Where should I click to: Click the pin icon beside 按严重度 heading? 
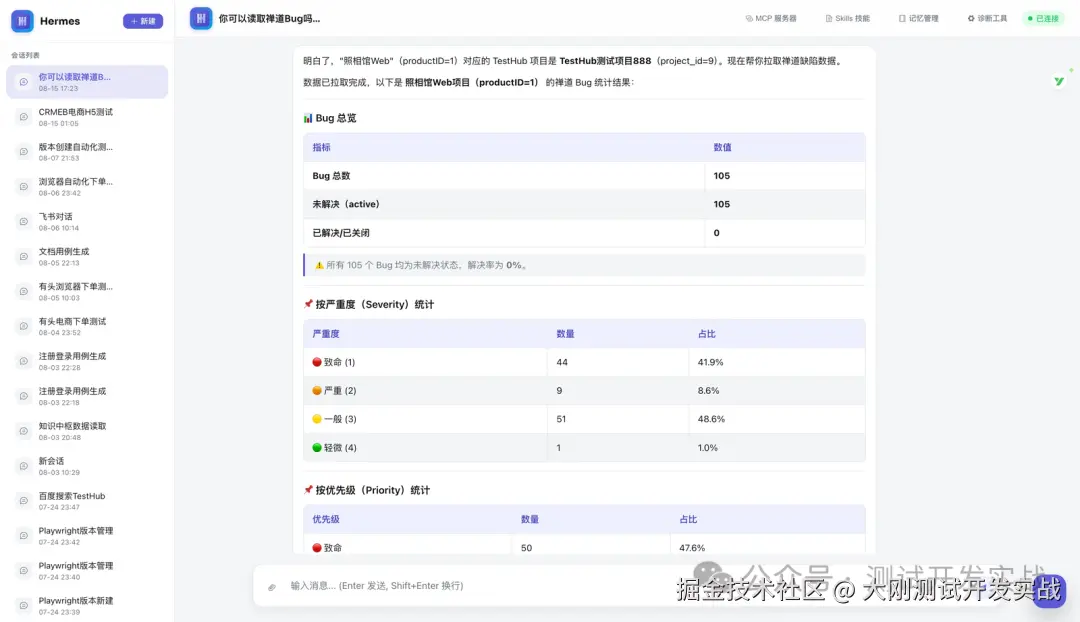(308, 304)
